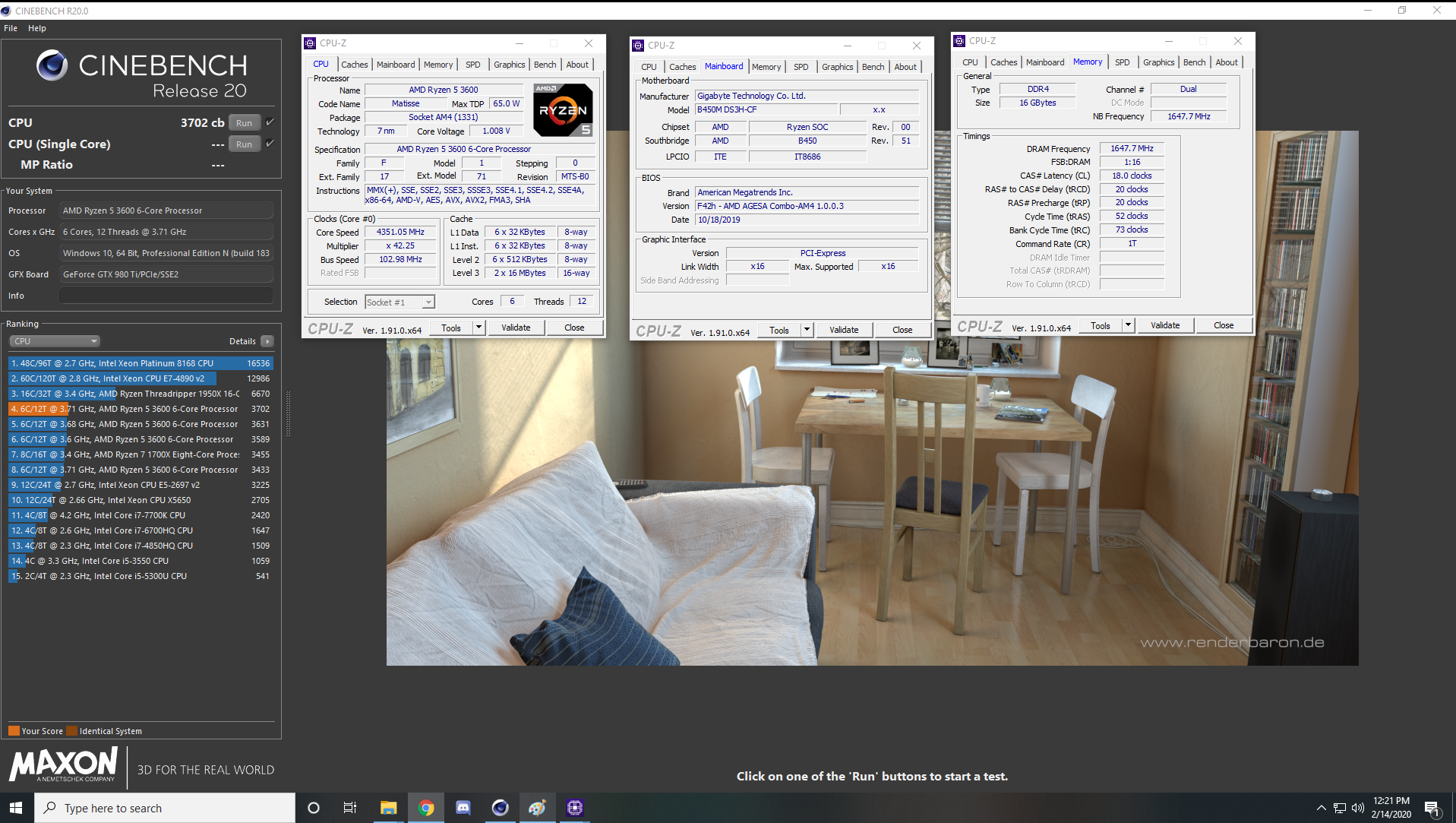Switch to CPU-Z taskbar icon
1456x823 pixels.
click(574, 808)
